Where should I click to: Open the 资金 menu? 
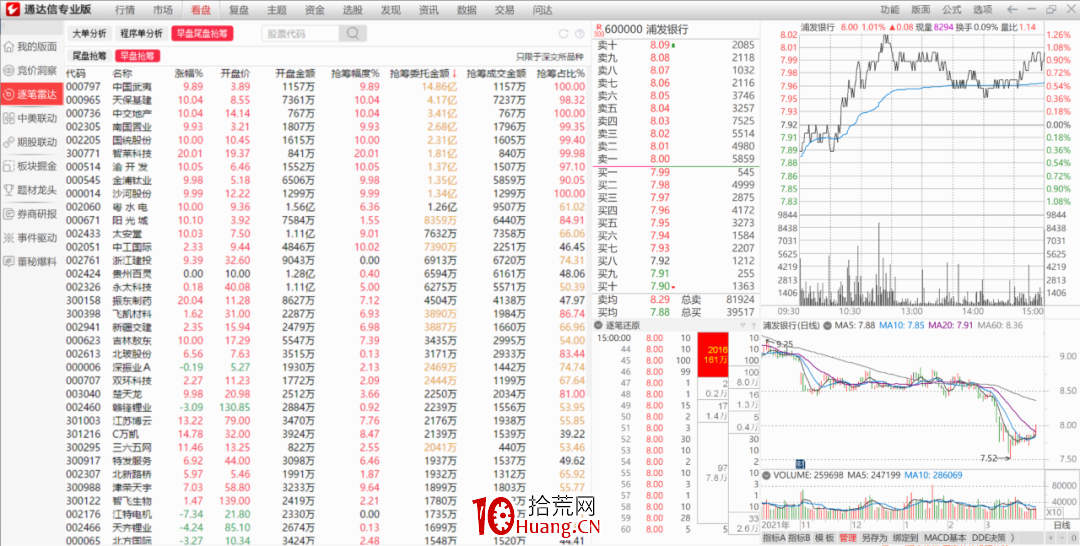[315, 10]
